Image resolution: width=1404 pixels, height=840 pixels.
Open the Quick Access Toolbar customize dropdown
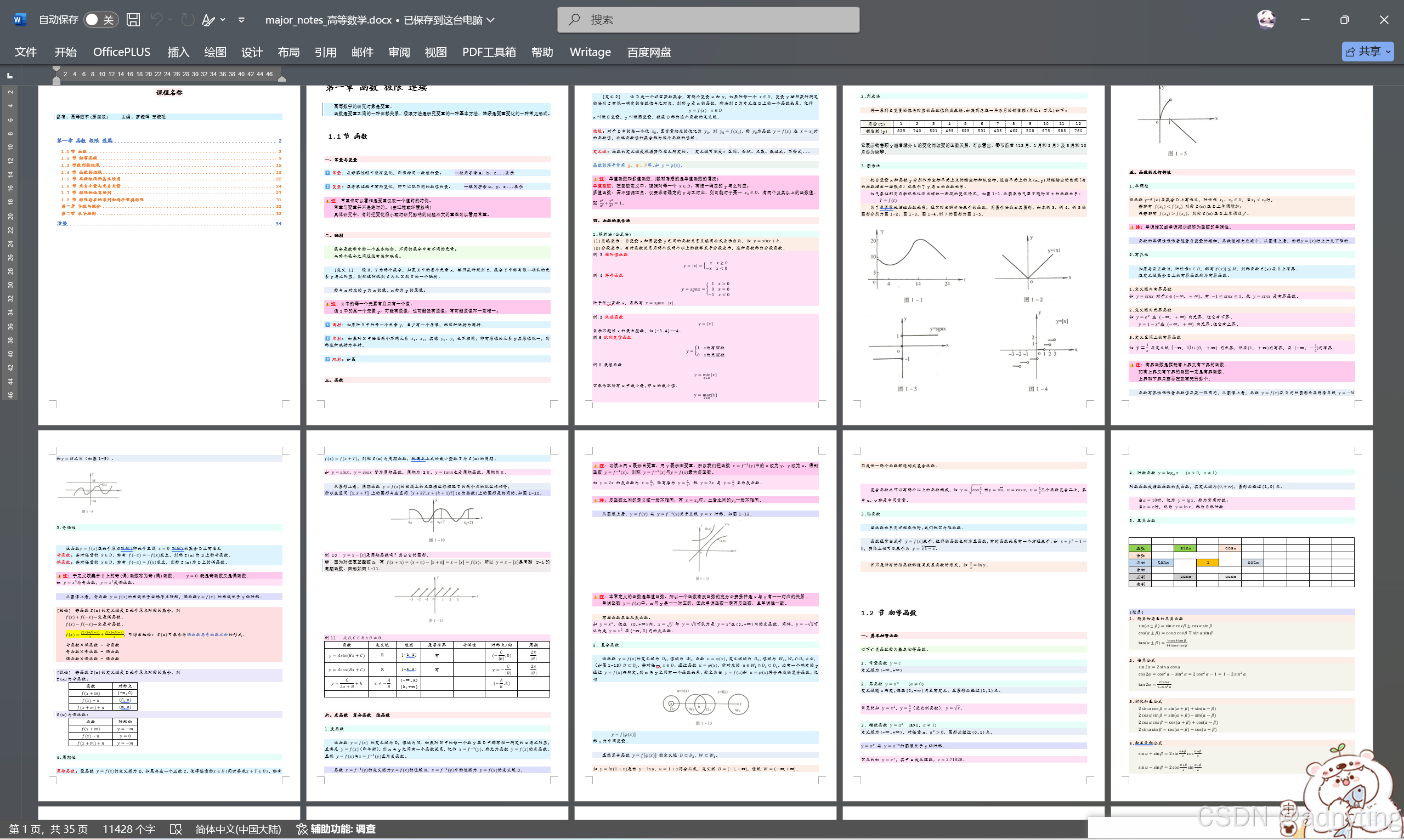(242, 20)
